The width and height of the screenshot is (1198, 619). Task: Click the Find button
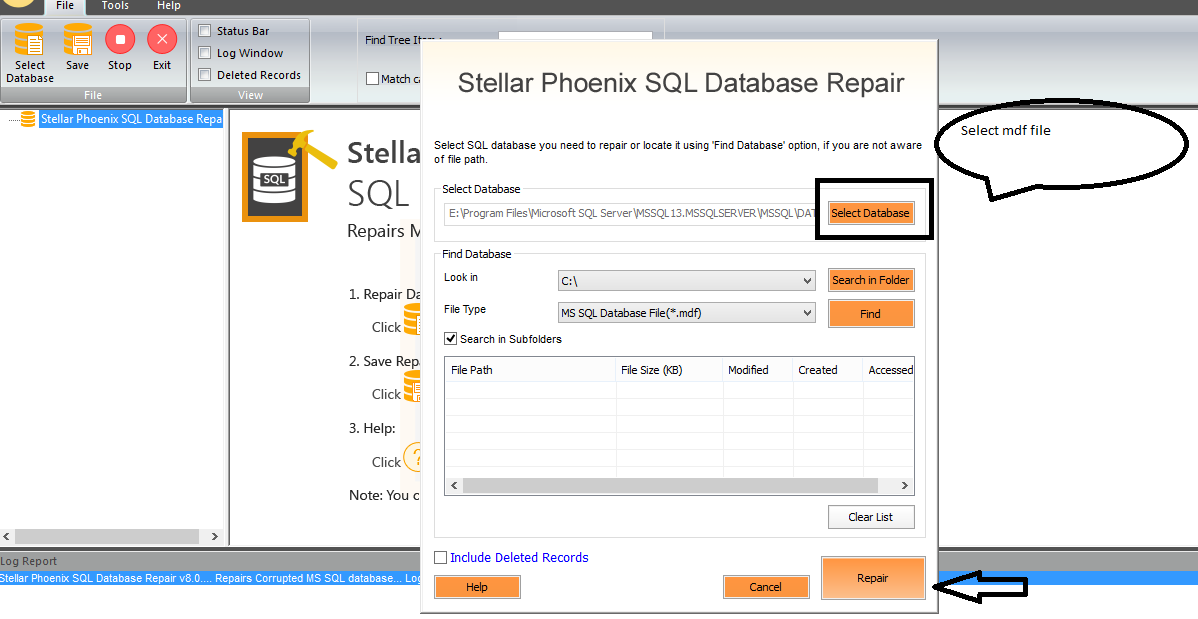point(871,313)
